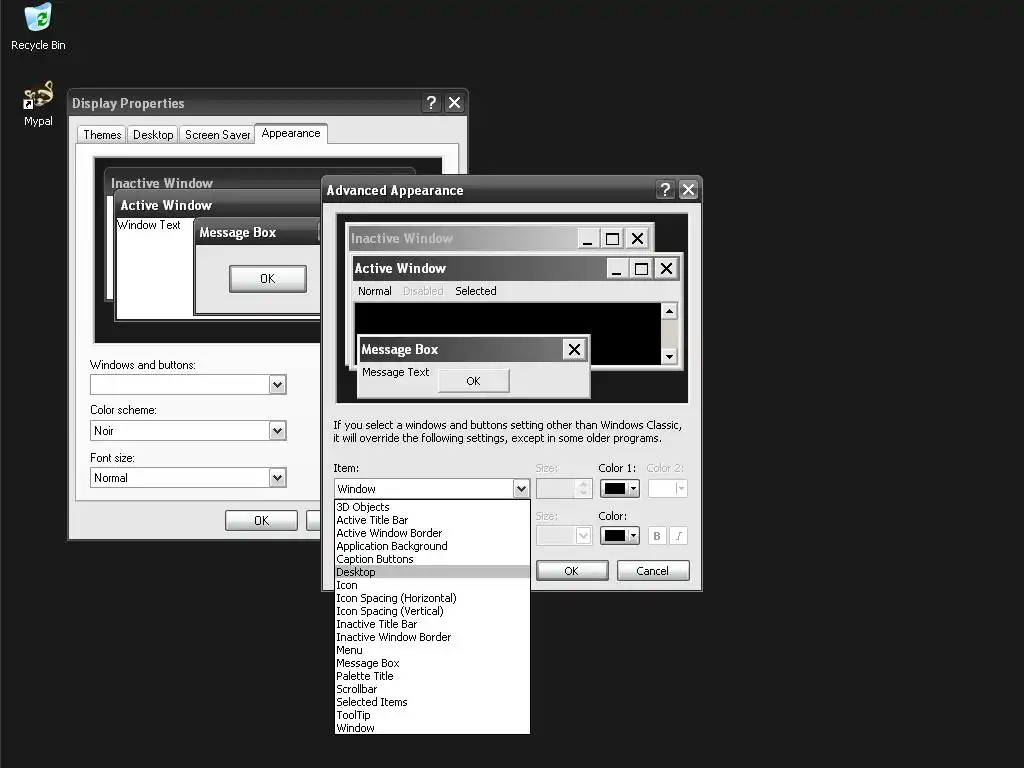Click Selected menu item in Active Window preview

coord(475,291)
